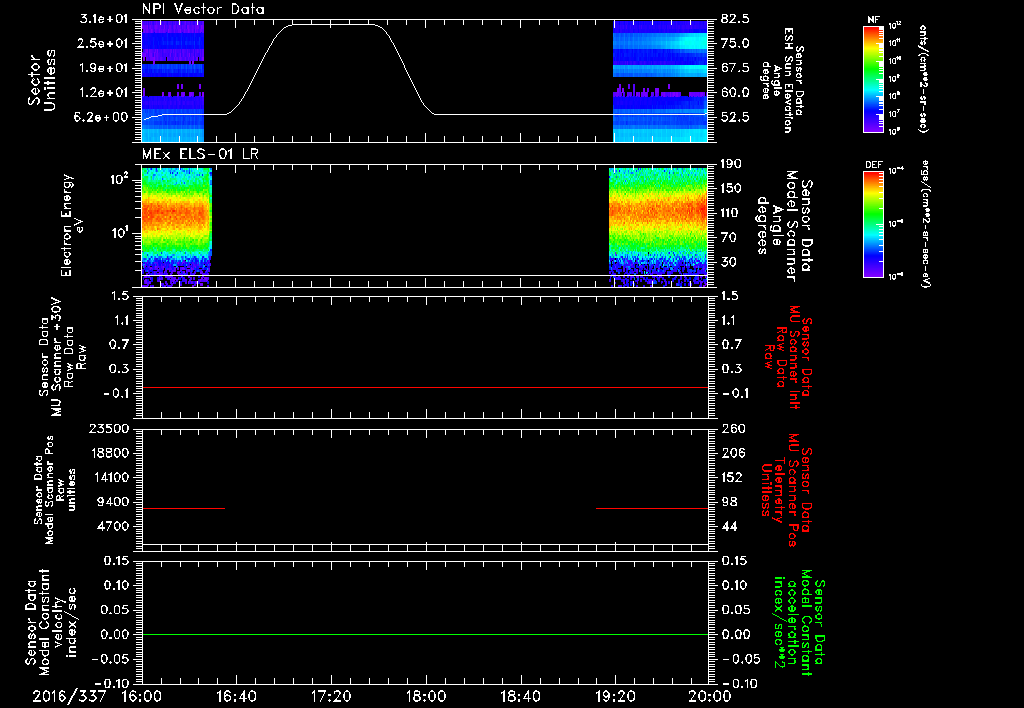This screenshot has width=1024, height=708.
Task: Click the DEF color bar units label
Action: point(924,223)
